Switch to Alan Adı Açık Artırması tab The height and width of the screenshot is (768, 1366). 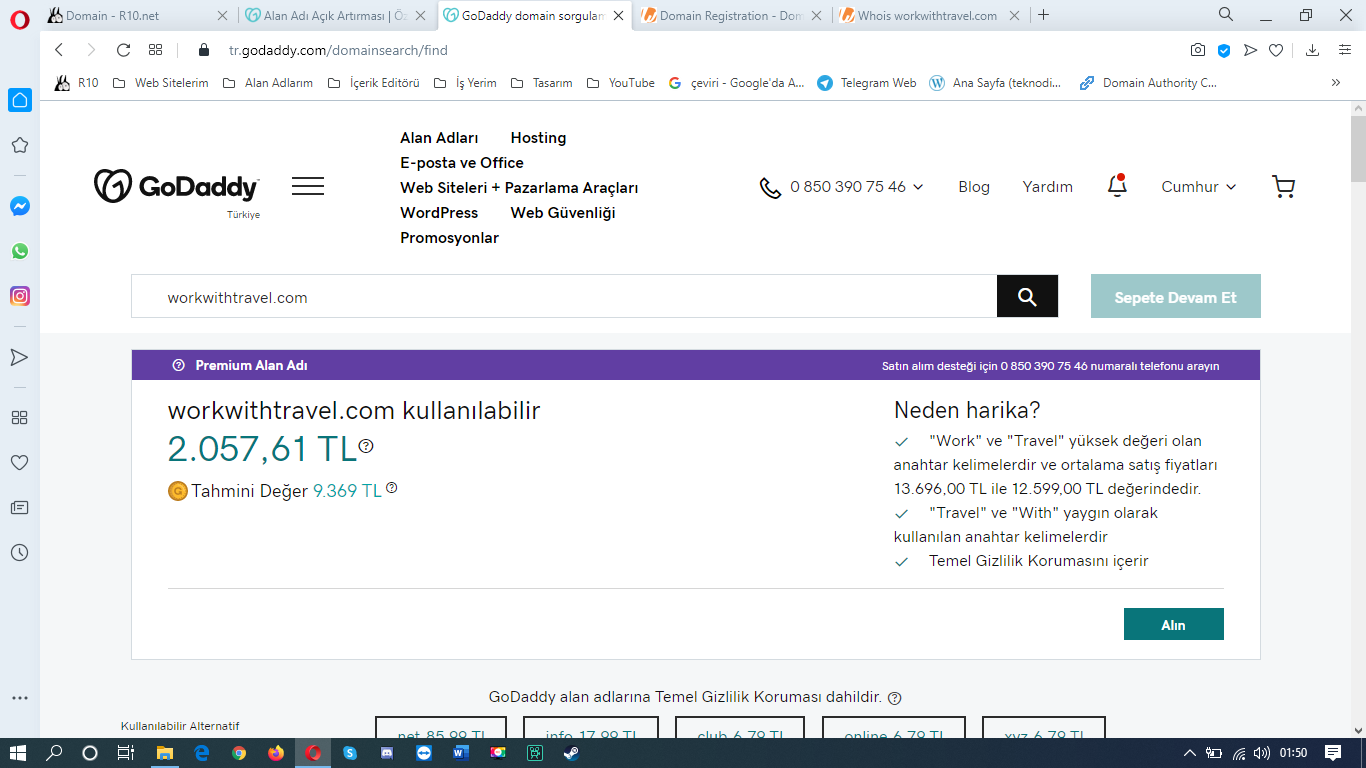tap(337, 15)
